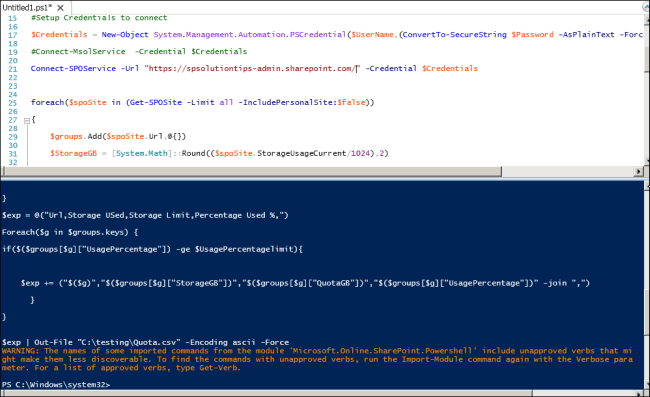Click the '#Connect-MsolService' comment line
The image size is (650, 397).
click(x=139, y=52)
